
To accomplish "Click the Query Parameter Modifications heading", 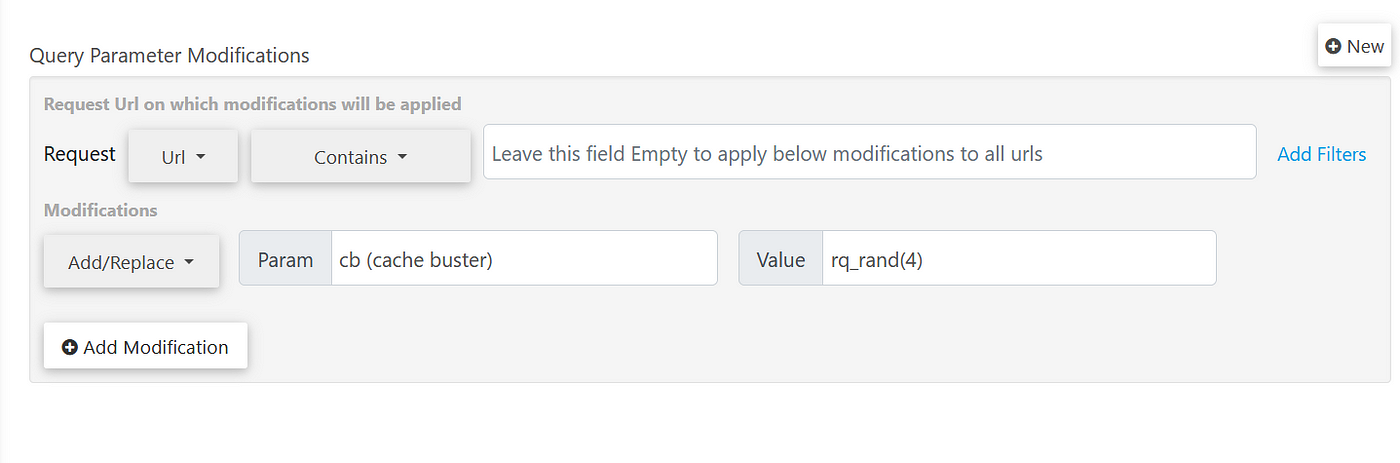I will tap(169, 56).
